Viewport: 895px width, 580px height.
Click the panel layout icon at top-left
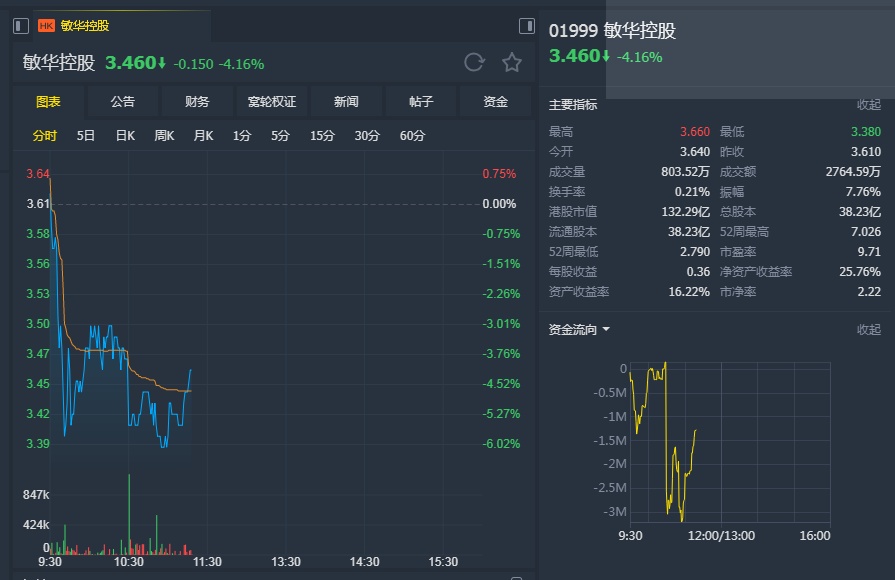pos(21,26)
